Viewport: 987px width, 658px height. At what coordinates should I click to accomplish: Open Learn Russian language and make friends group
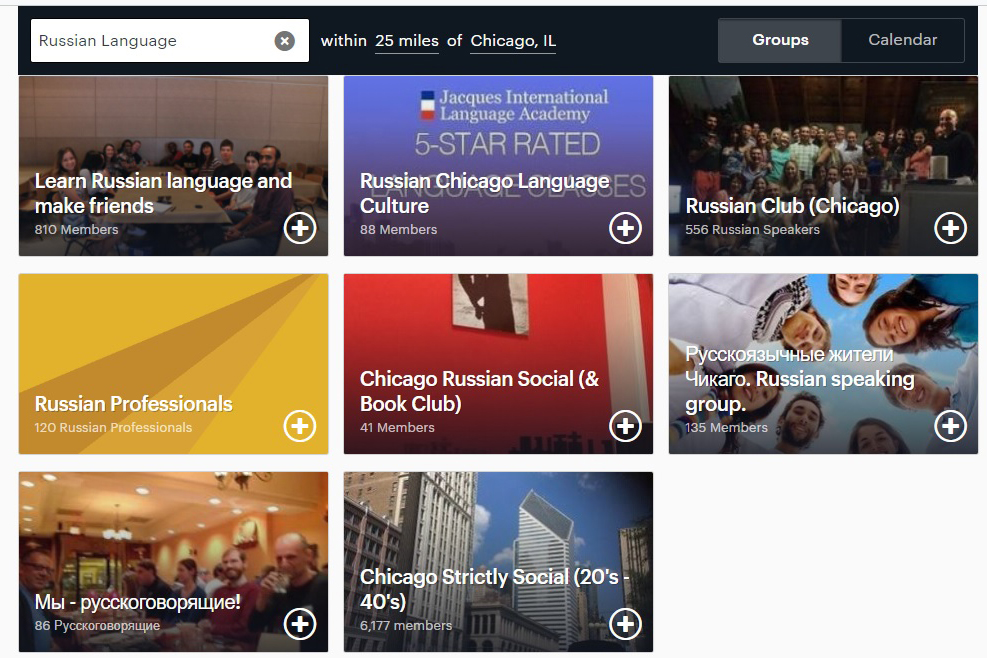tap(163, 193)
